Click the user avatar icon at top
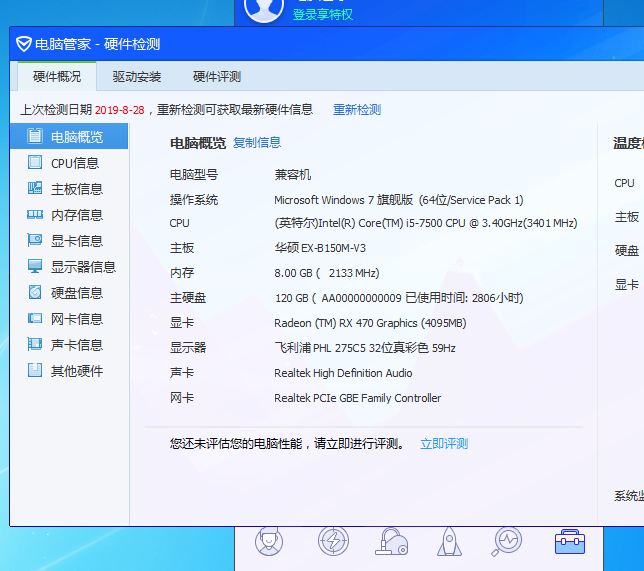This screenshot has height=571, width=644. 264,8
